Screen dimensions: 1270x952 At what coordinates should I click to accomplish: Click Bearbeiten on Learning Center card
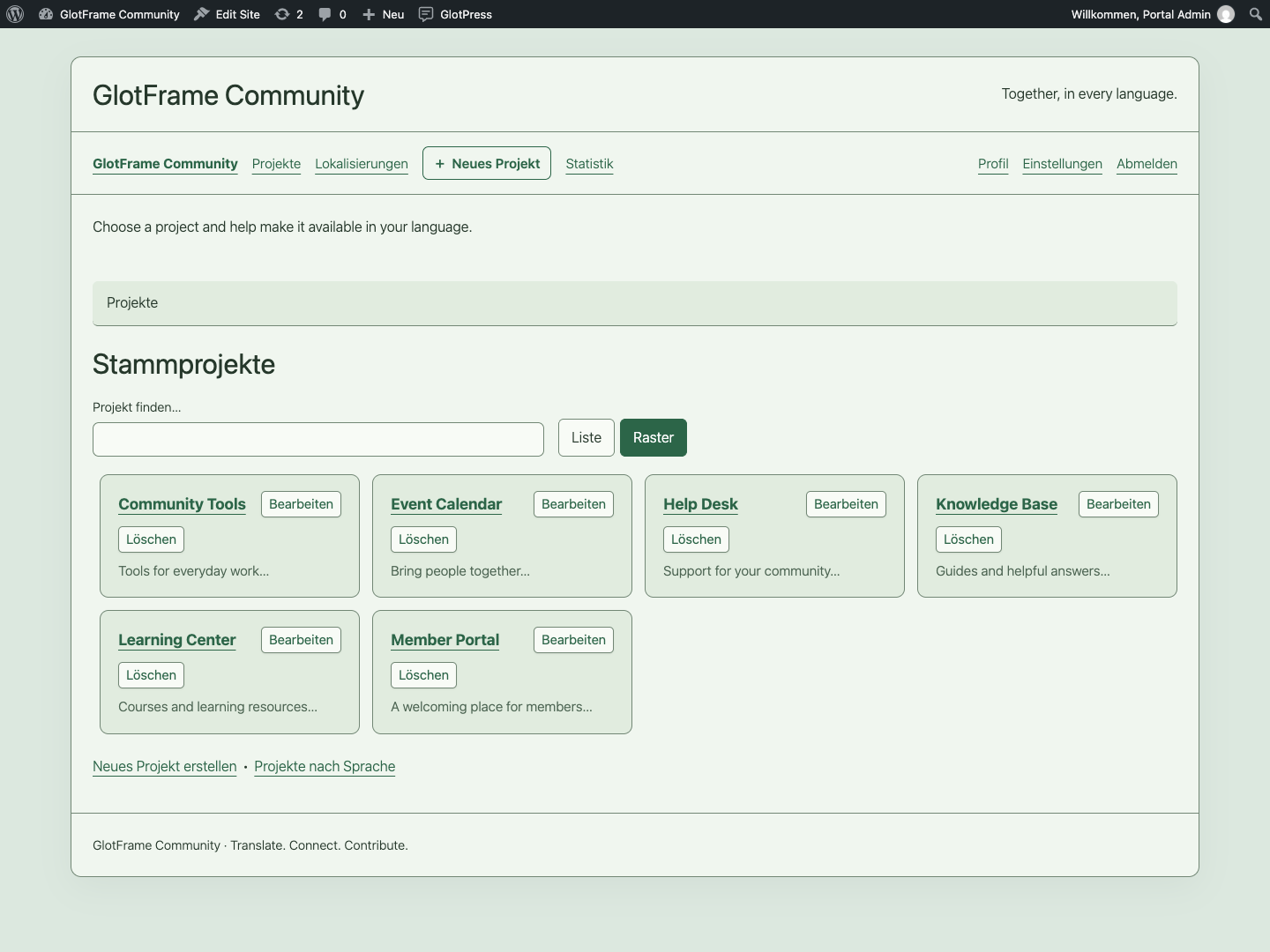tap(301, 640)
